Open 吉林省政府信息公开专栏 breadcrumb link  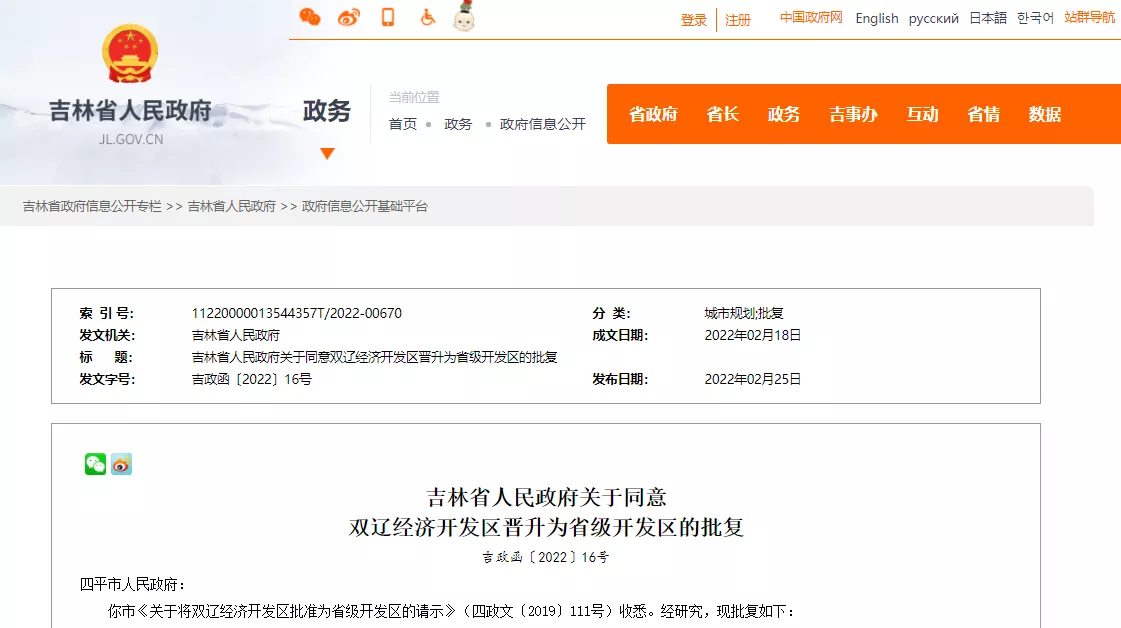tap(92, 206)
